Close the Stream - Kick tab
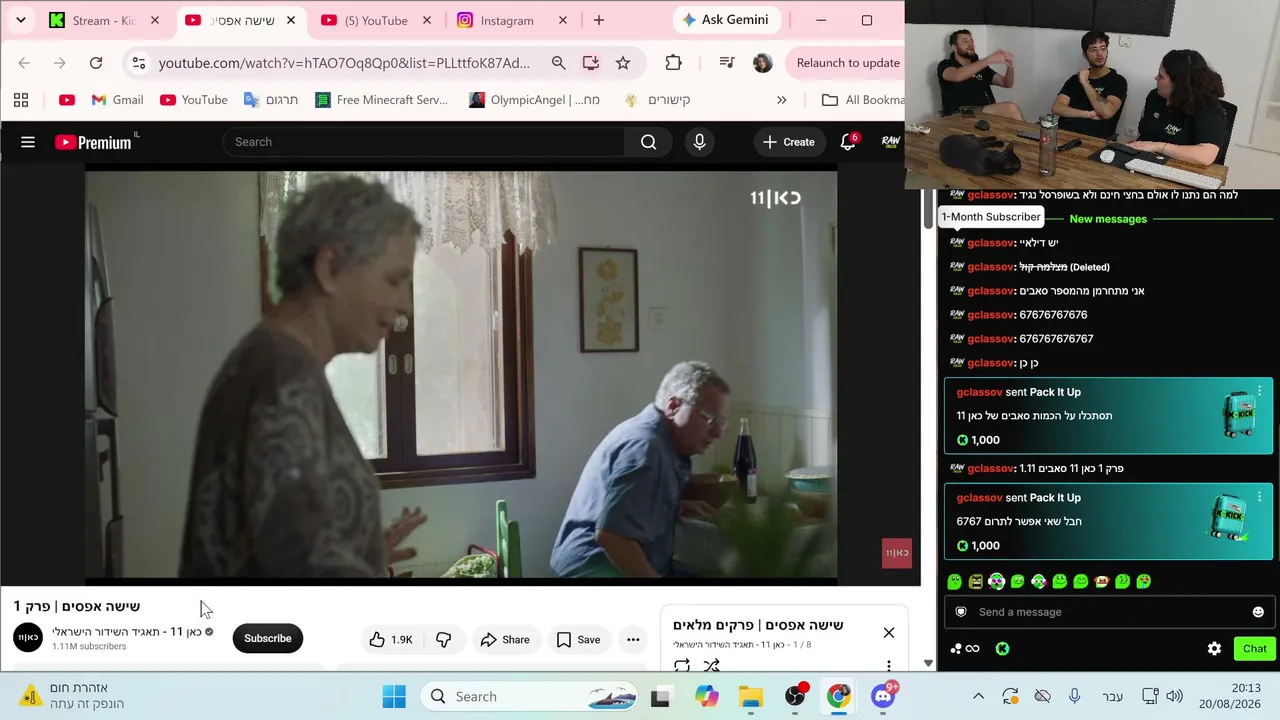 point(154,20)
